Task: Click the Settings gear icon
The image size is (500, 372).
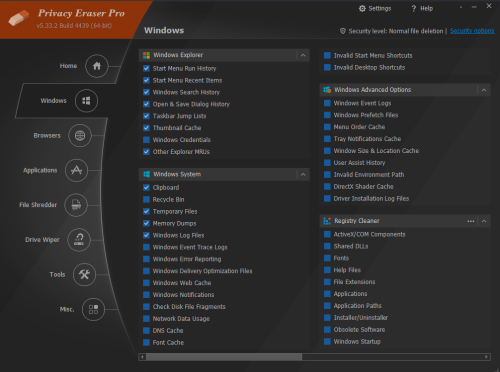Action: [x=362, y=9]
